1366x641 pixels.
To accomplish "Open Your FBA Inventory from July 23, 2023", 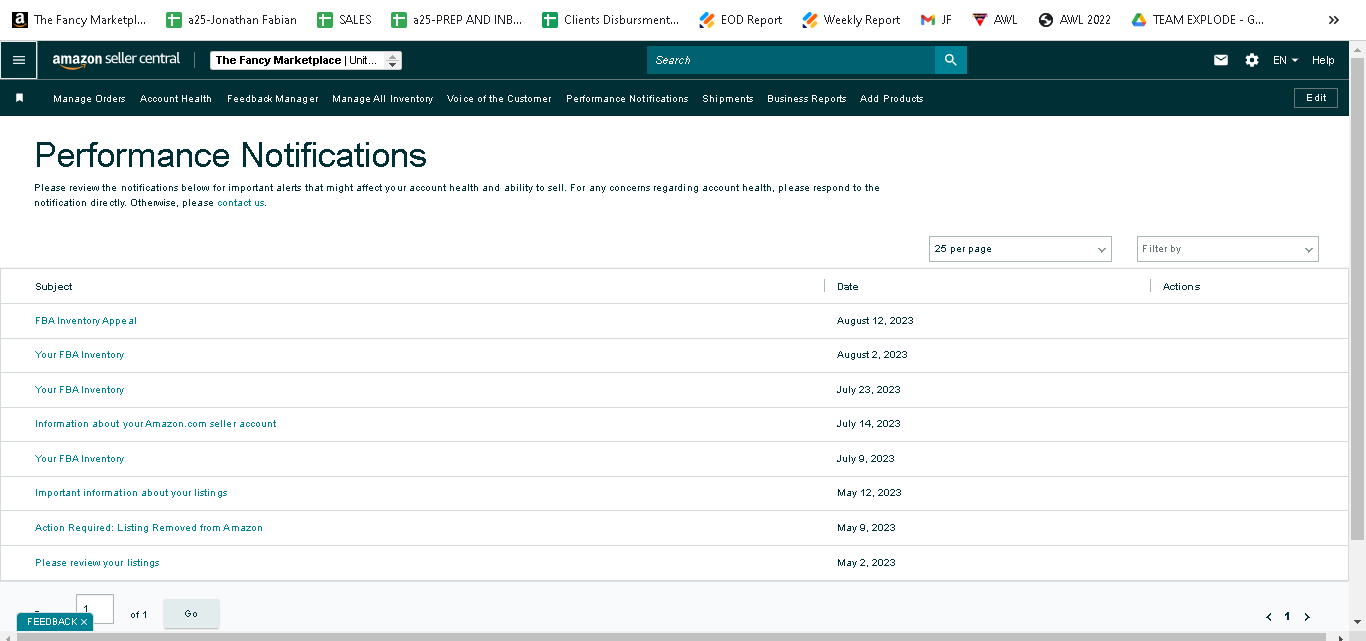I will point(80,390).
